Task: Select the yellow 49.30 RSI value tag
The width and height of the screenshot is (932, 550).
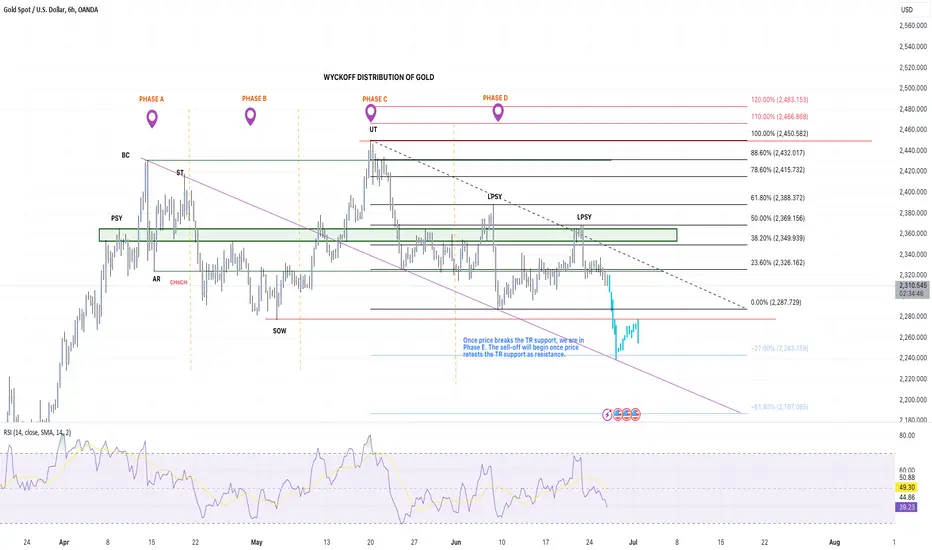Action: click(908, 488)
